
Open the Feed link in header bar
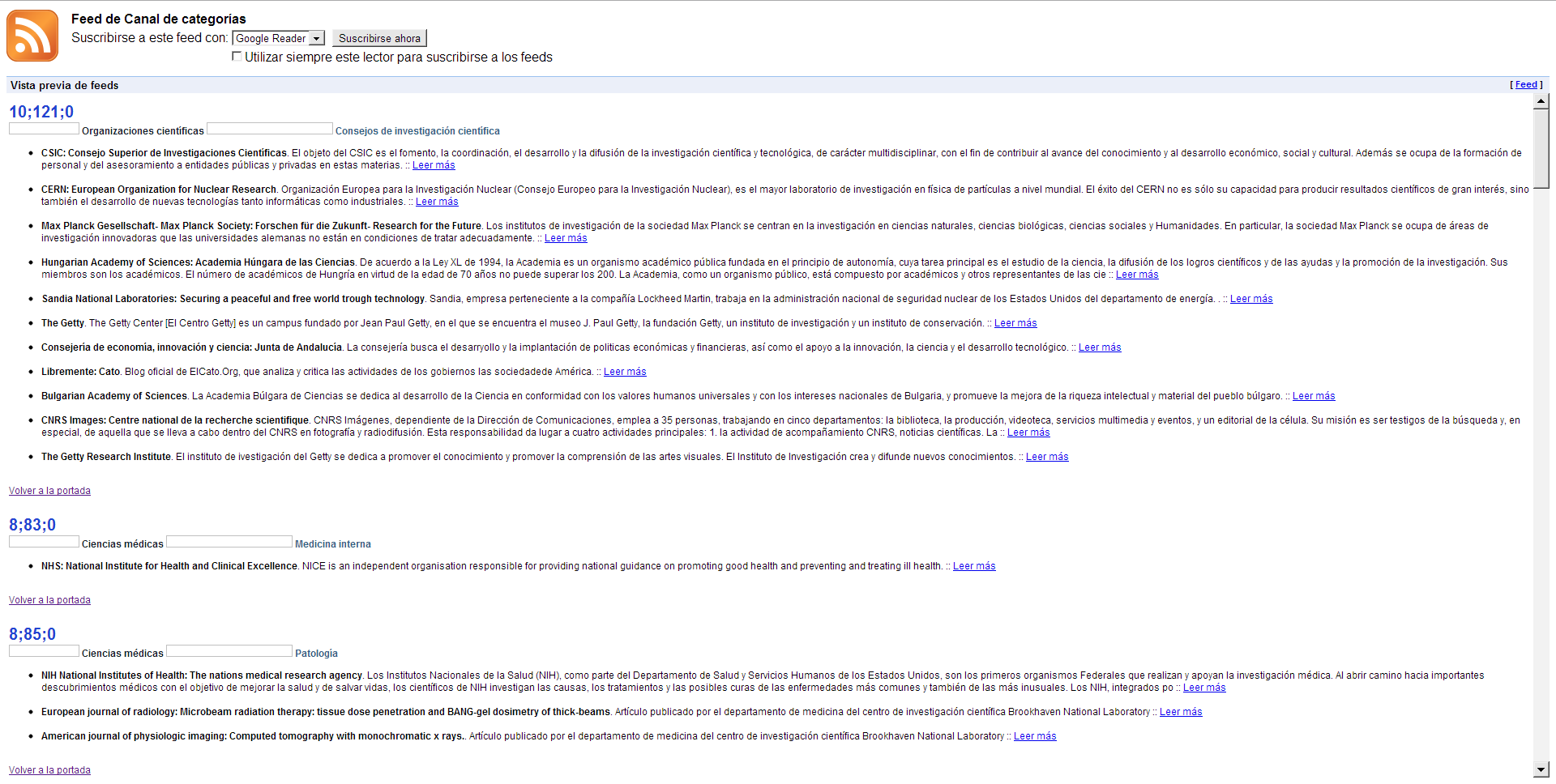(x=1526, y=84)
